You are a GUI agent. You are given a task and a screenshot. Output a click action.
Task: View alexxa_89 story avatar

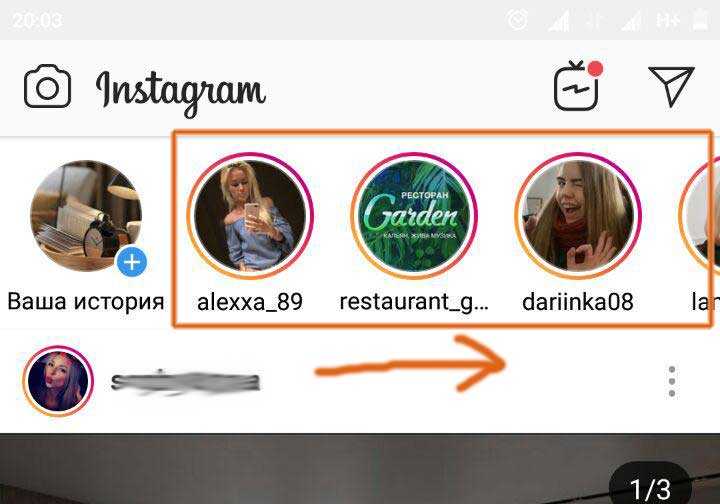[250, 216]
